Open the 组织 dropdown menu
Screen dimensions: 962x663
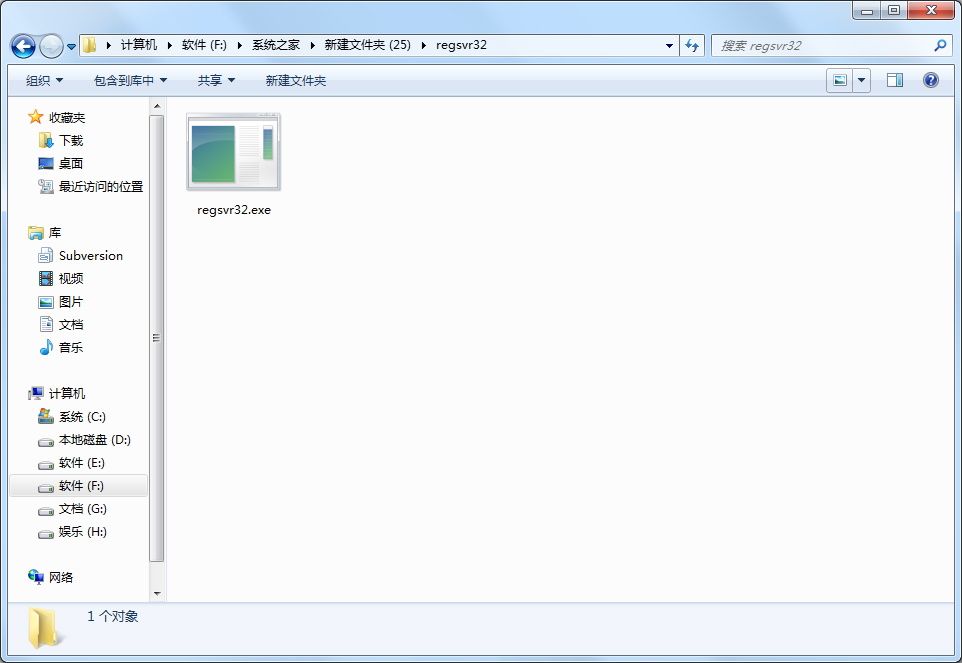[42, 80]
